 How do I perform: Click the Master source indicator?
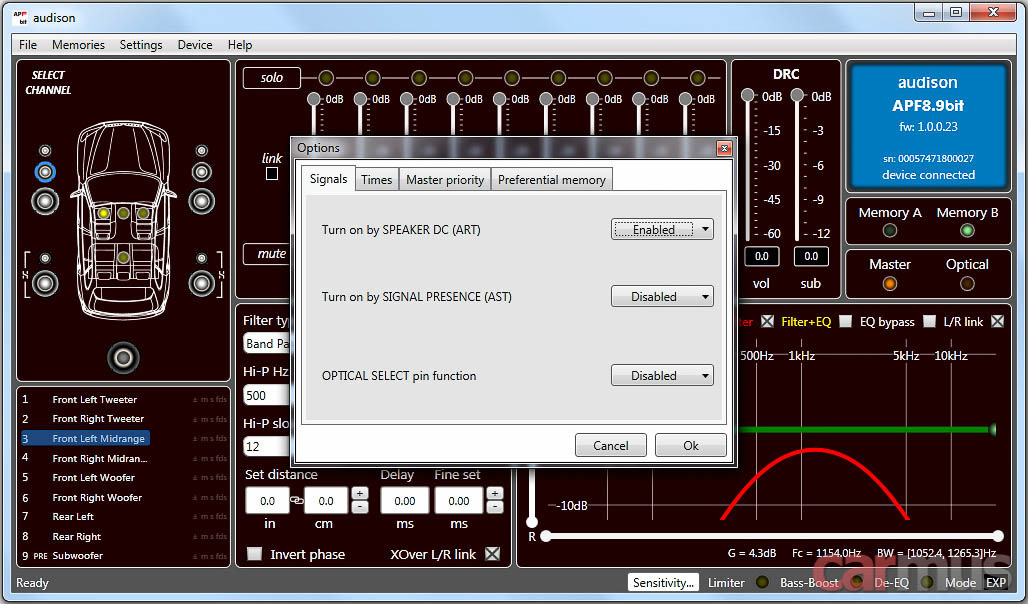(x=890, y=283)
